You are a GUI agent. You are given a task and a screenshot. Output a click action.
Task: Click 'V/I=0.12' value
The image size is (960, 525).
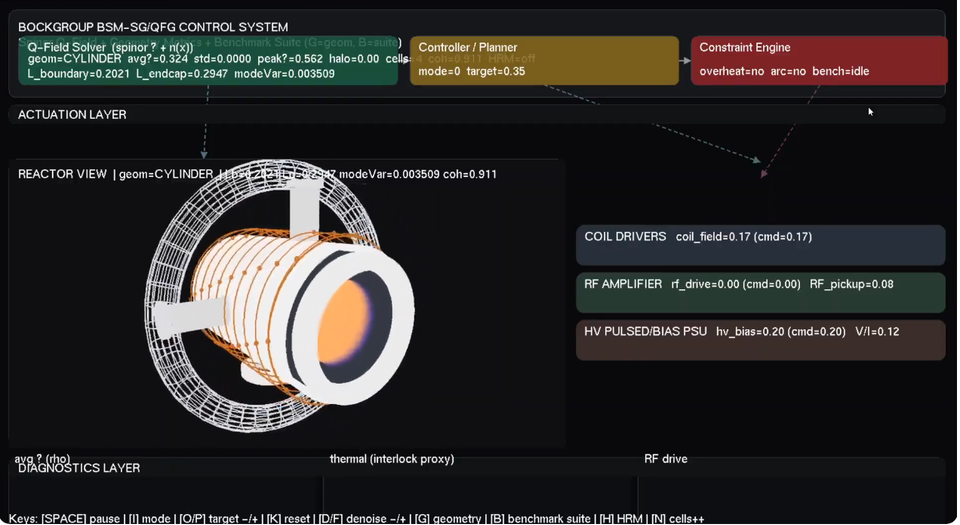click(877, 332)
